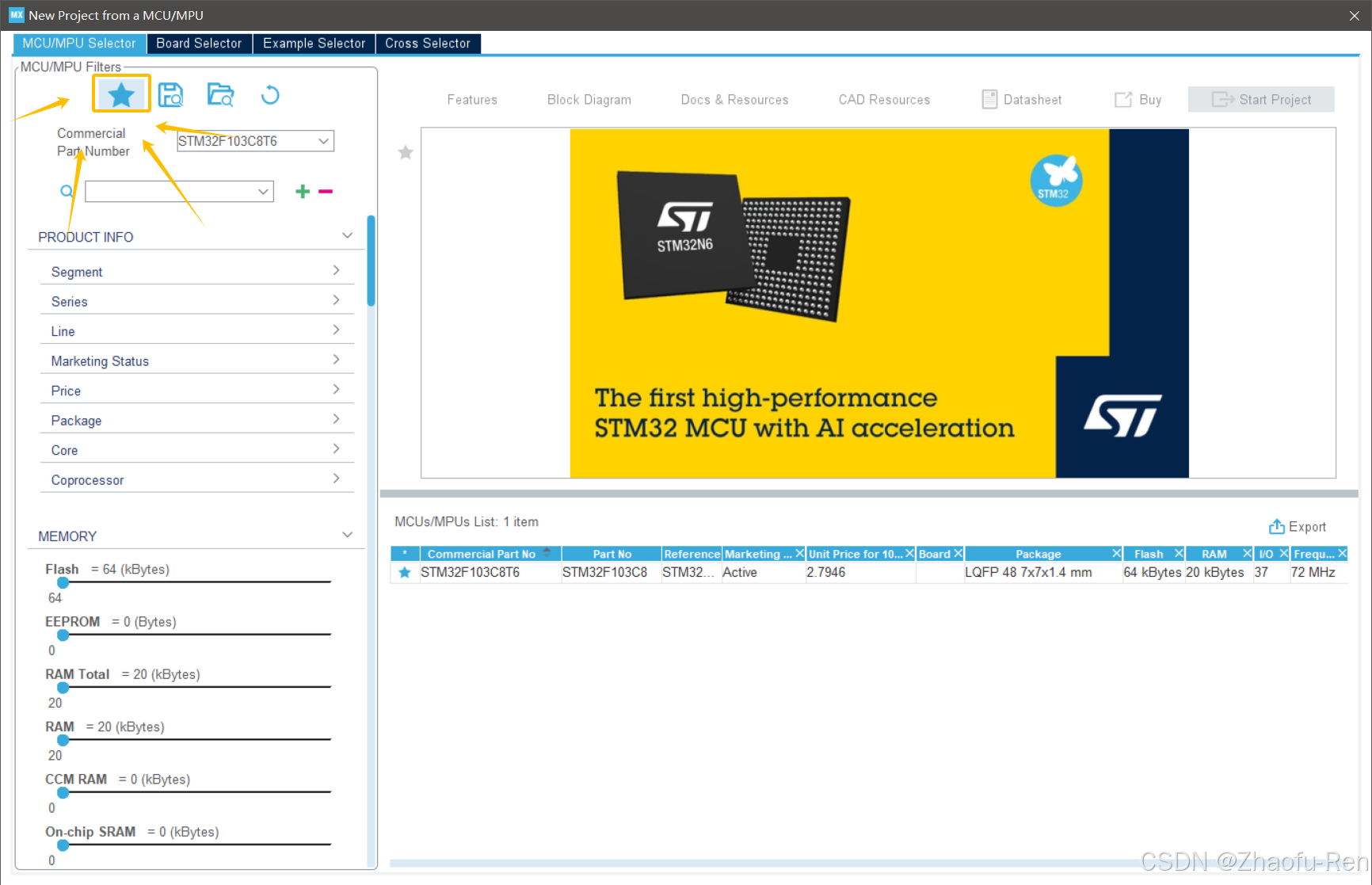Remove the Board column with its X
The width and height of the screenshot is (1372, 885).
(958, 553)
